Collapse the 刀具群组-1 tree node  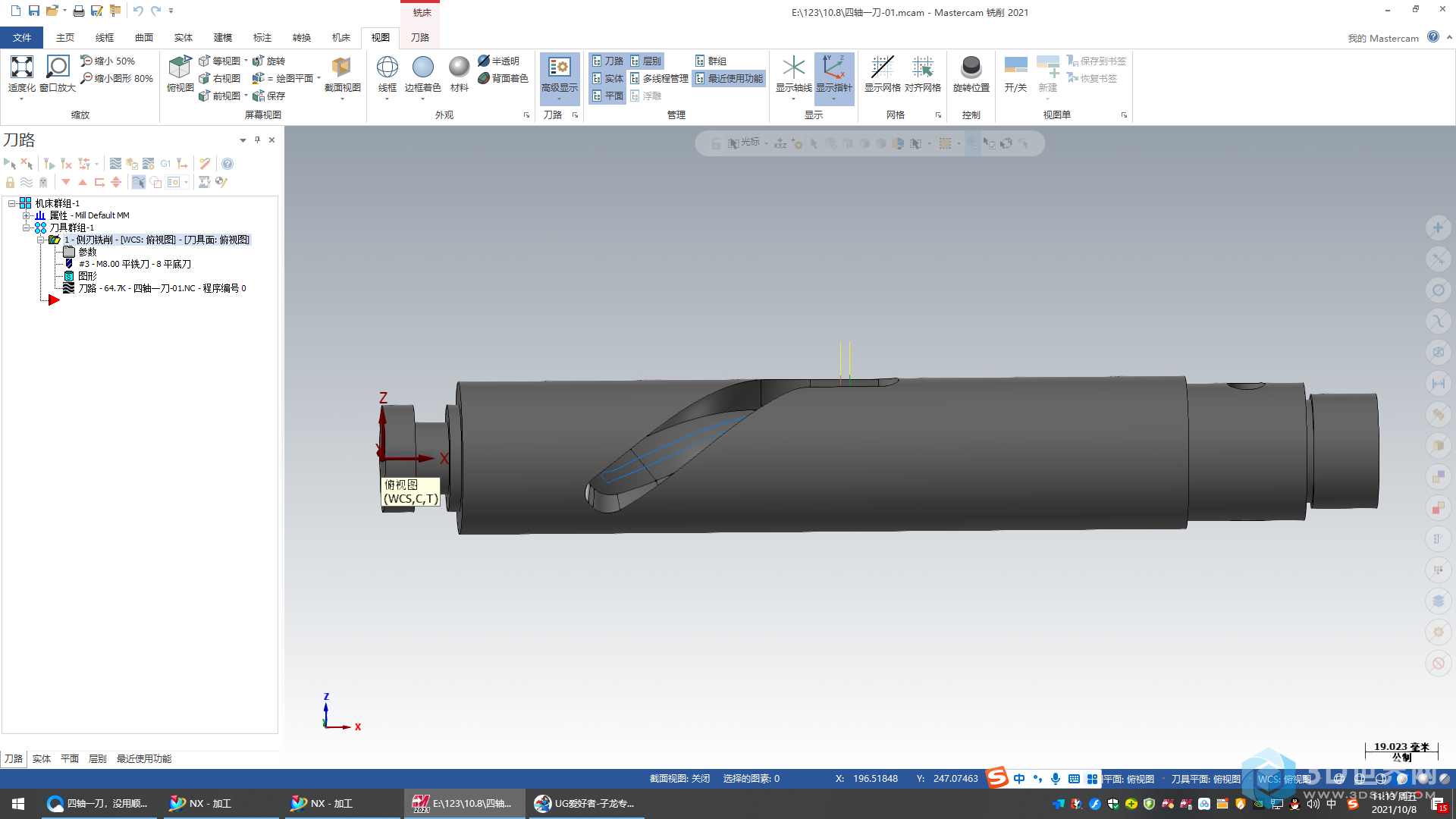pos(27,227)
